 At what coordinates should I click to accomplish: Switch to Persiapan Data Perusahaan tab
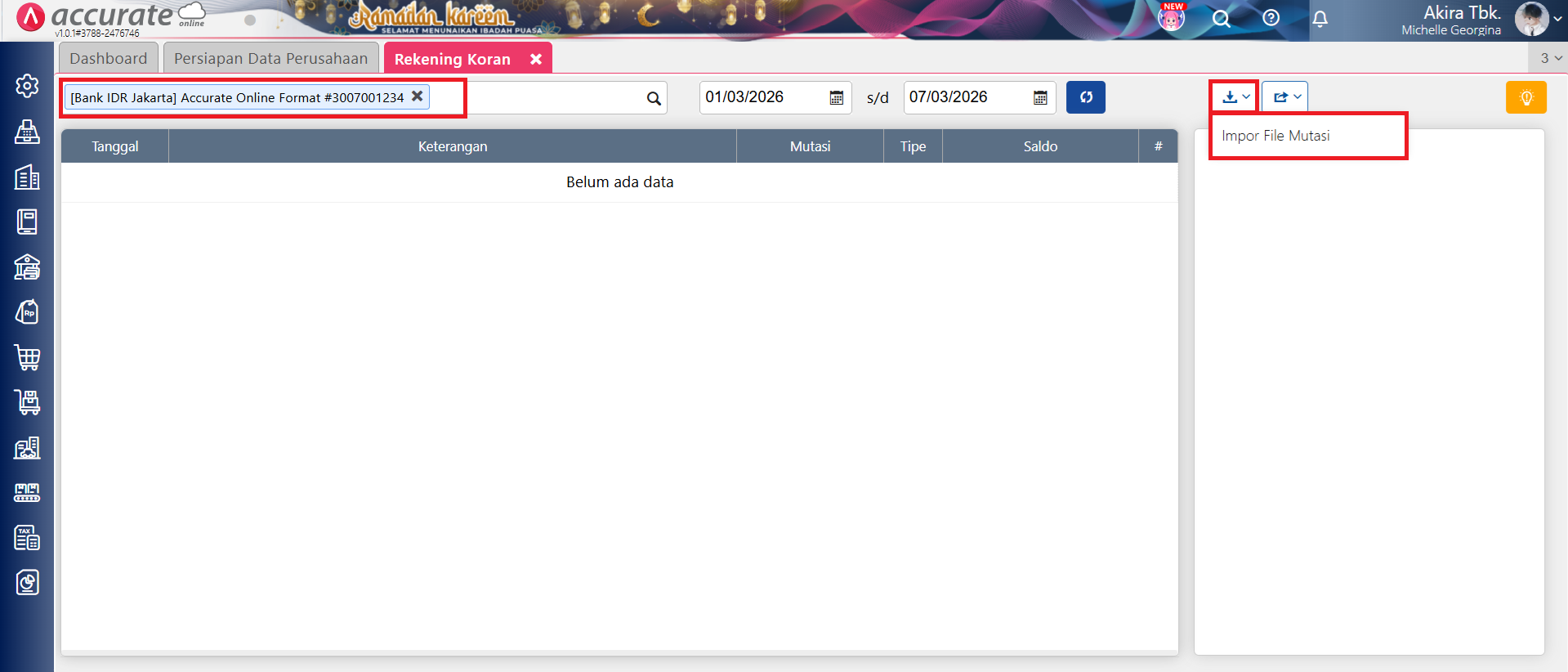(x=270, y=59)
